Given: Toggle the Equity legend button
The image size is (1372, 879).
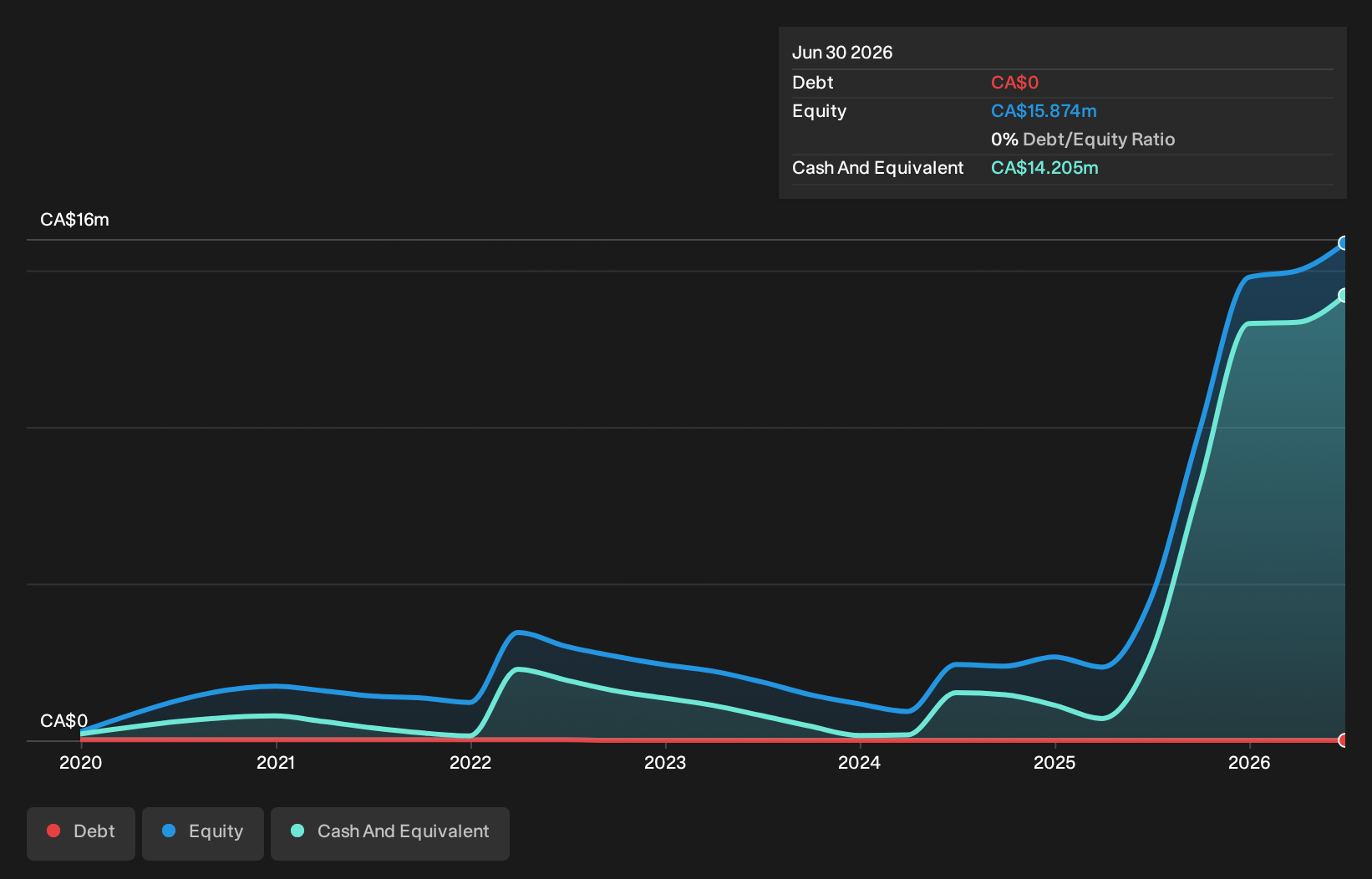Looking at the screenshot, I should [203, 833].
